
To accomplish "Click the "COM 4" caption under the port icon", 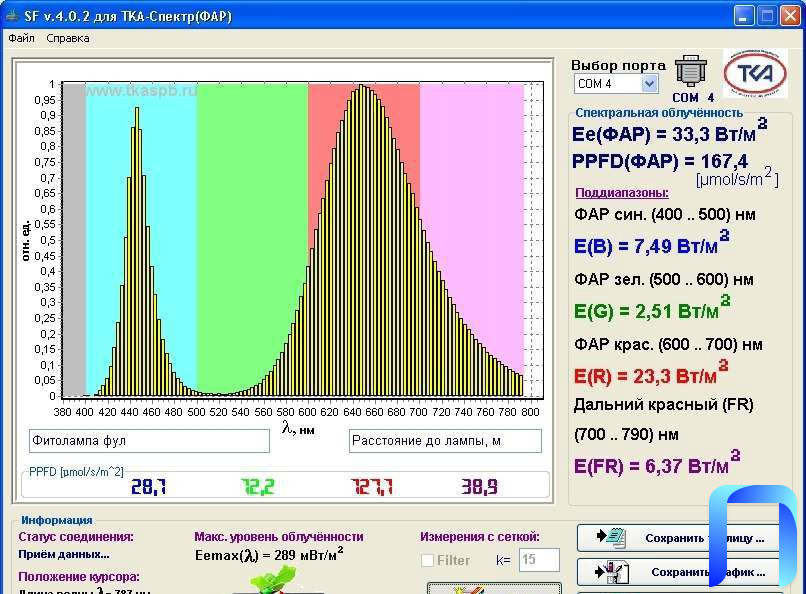I will (693, 98).
